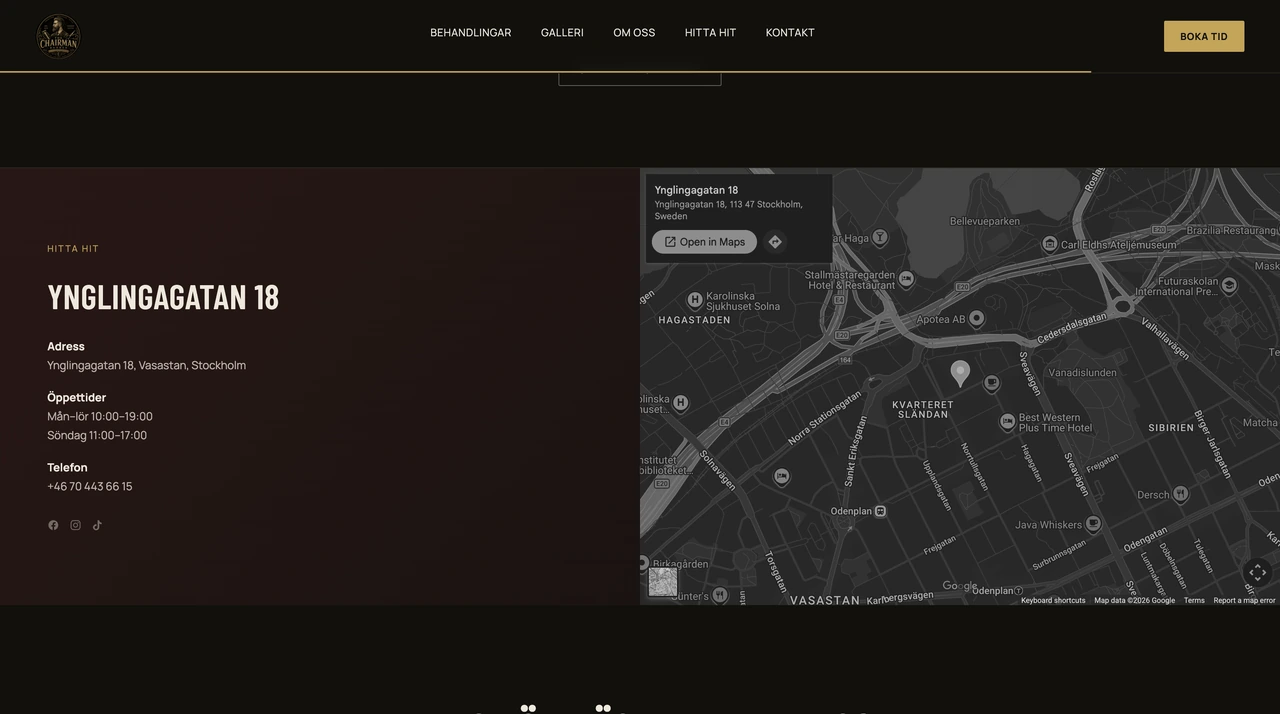This screenshot has height=714, width=1280.
Task: Open the GALLERI nav item
Action: click(562, 33)
